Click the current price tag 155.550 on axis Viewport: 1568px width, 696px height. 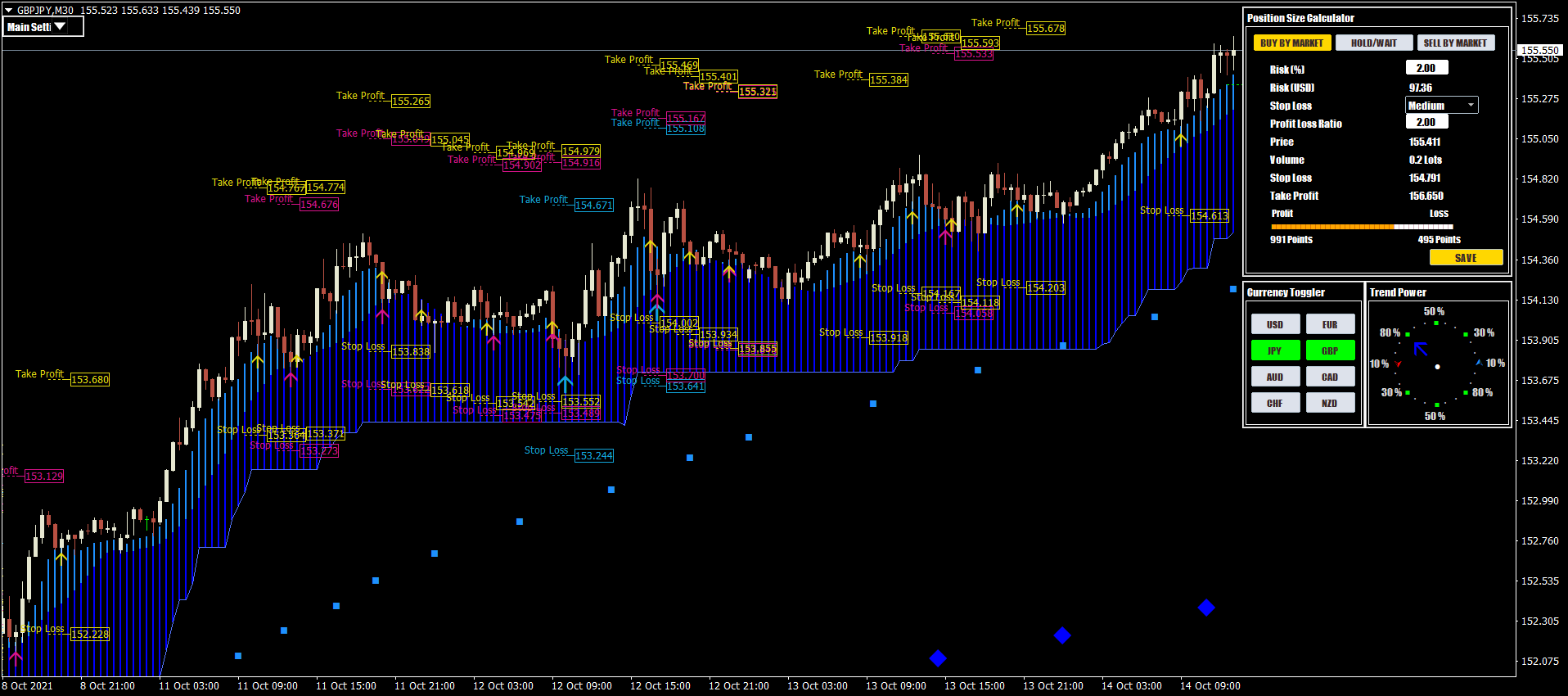point(1539,50)
